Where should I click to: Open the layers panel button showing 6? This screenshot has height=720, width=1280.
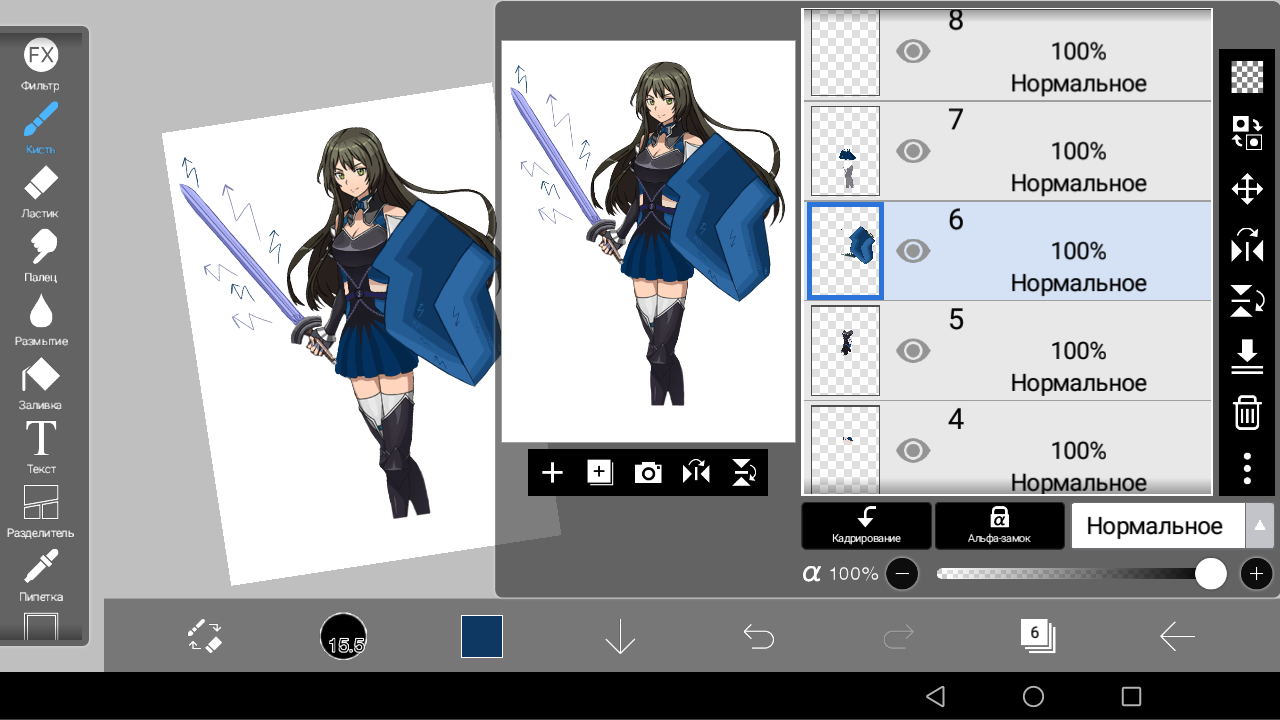pos(1037,635)
